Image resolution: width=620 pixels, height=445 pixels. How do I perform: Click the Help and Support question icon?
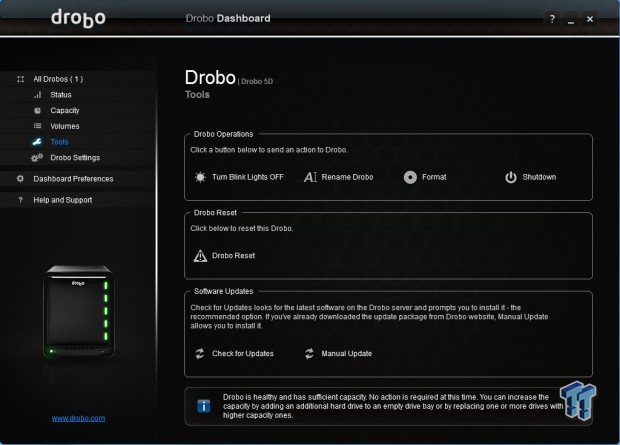(x=21, y=200)
